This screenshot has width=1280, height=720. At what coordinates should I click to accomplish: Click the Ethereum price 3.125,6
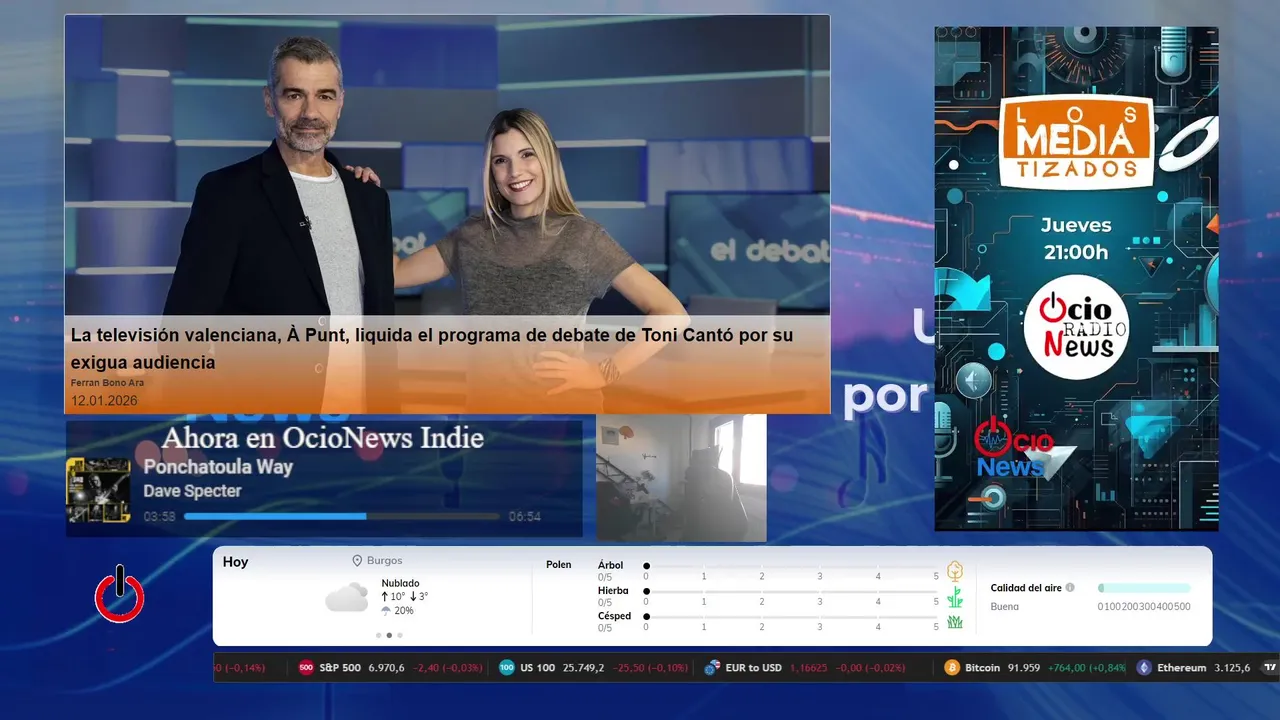[1232, 668]
